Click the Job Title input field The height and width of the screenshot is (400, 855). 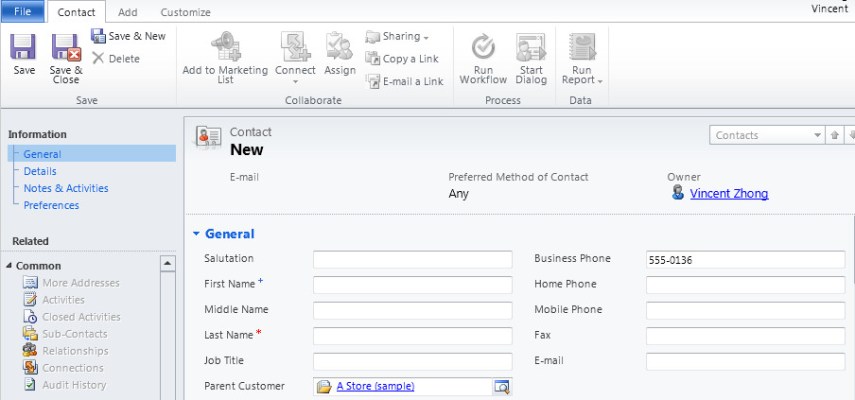click(x=413, y=361)
